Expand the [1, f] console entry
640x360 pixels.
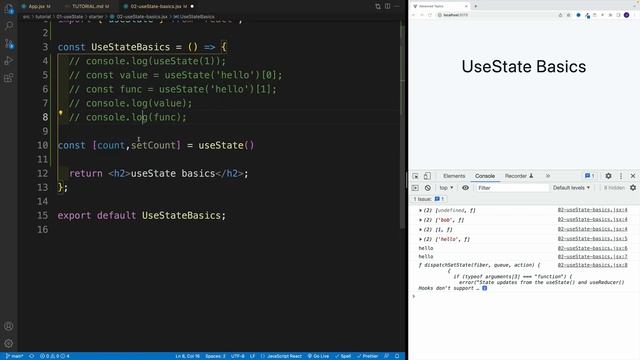[x=420, y=229]
